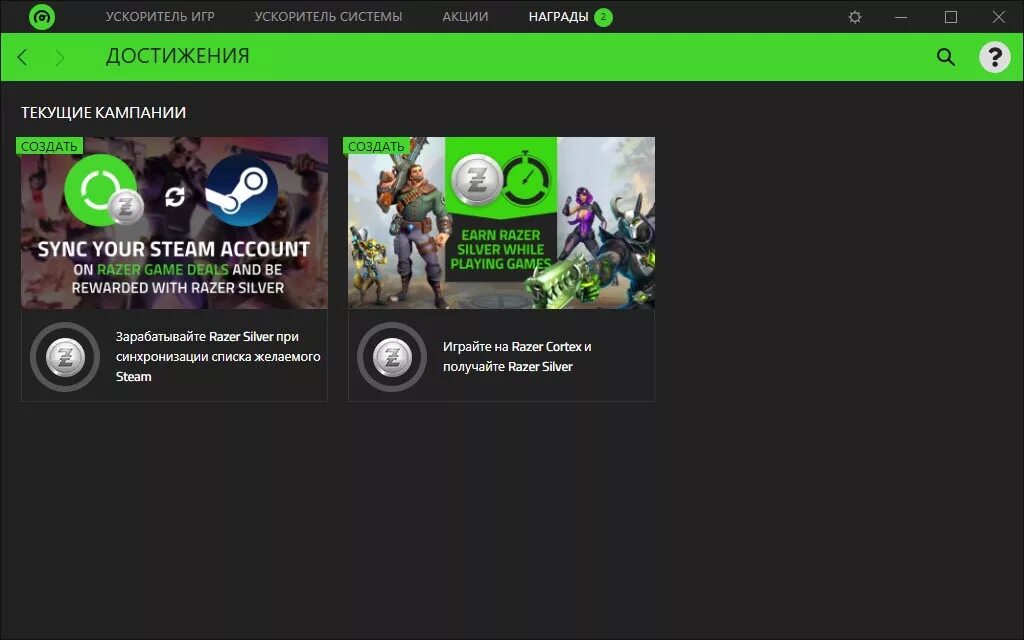
Task: Maximize the Razer Cortex window
Action: pos(951,17)
